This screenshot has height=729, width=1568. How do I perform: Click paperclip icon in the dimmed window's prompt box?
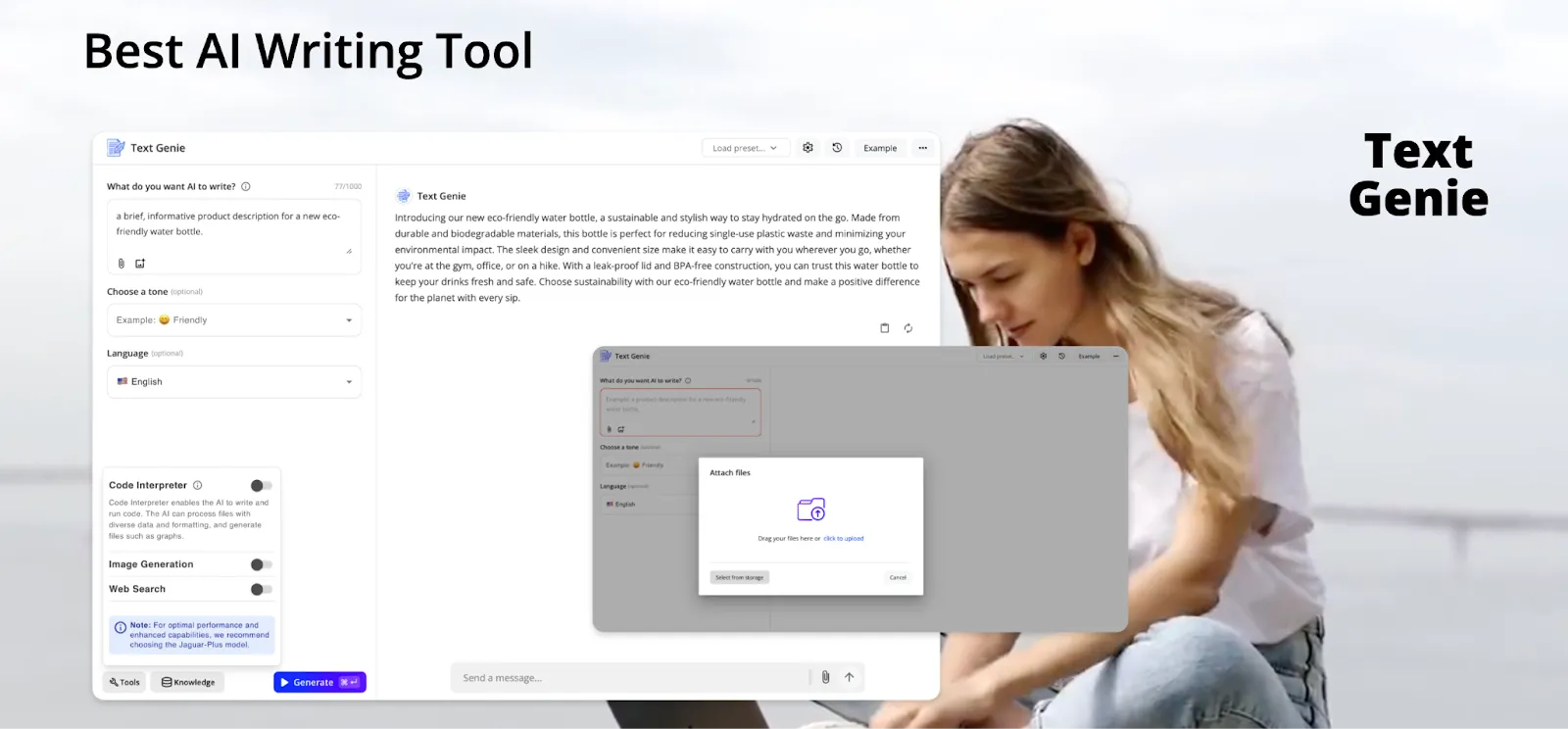(610, 429)
